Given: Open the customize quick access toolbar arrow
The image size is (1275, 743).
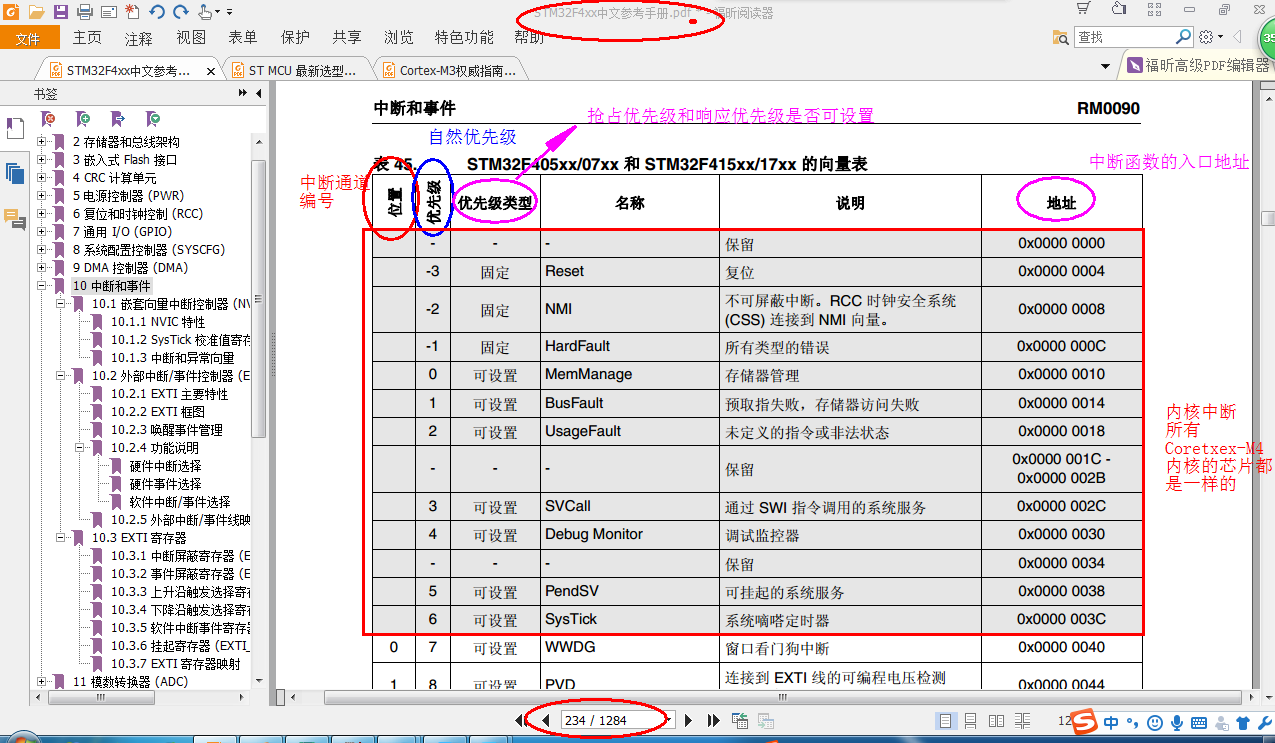Looking at the screenshot, I should pyautogui.click(x=230, y=12).
